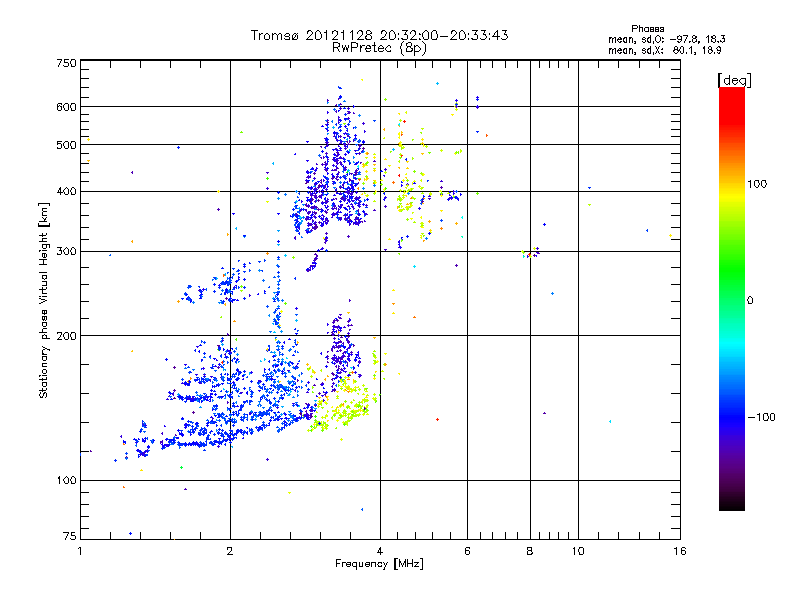Click the isolated red data point near 5 MHz
This screenshot has width=800, height=600.
tap(438, 419)
